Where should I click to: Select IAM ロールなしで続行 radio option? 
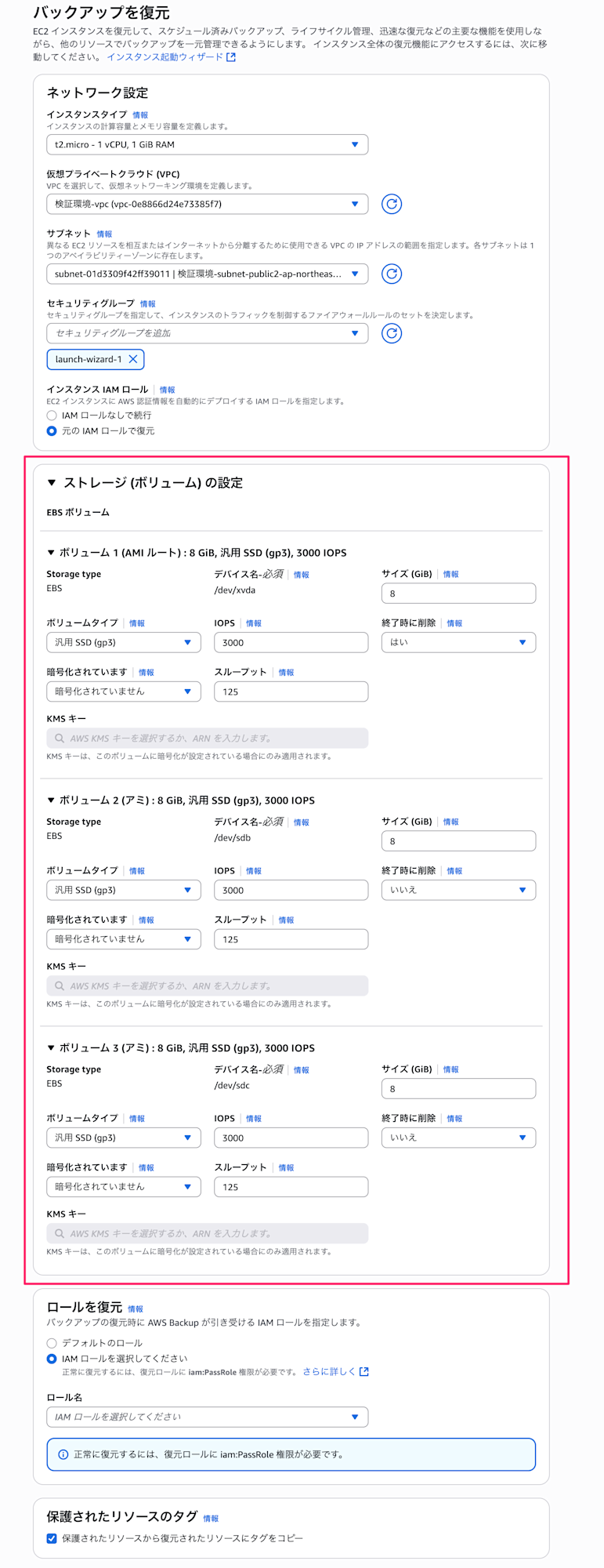coord(52,416)
